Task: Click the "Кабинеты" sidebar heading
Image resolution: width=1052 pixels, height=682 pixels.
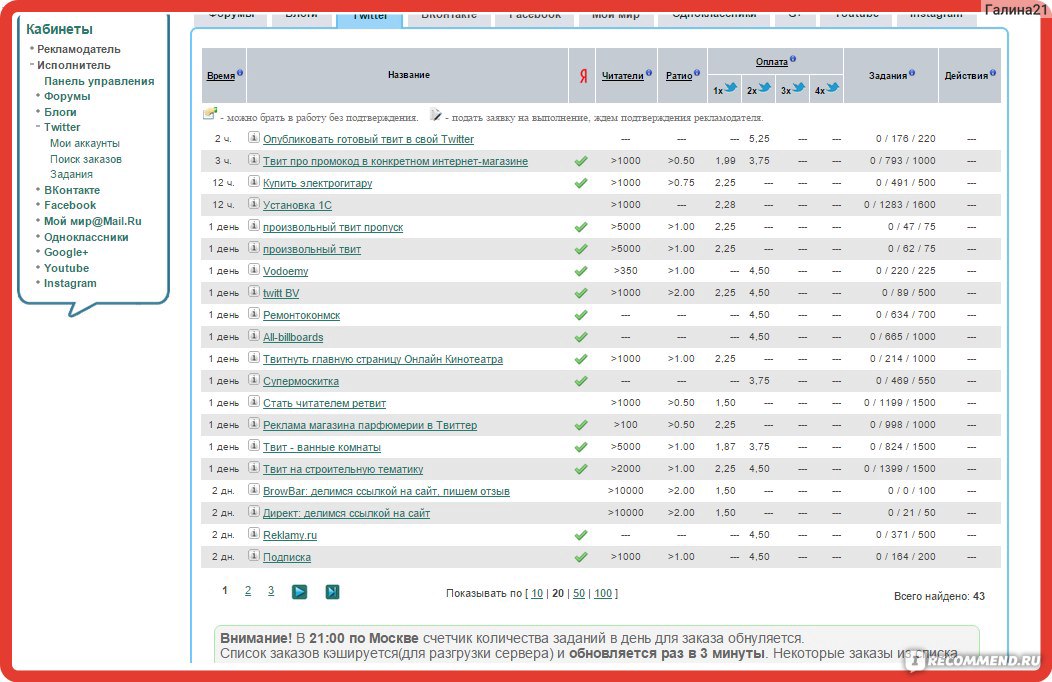Action: pyautogui.click(x=59, y=29)
